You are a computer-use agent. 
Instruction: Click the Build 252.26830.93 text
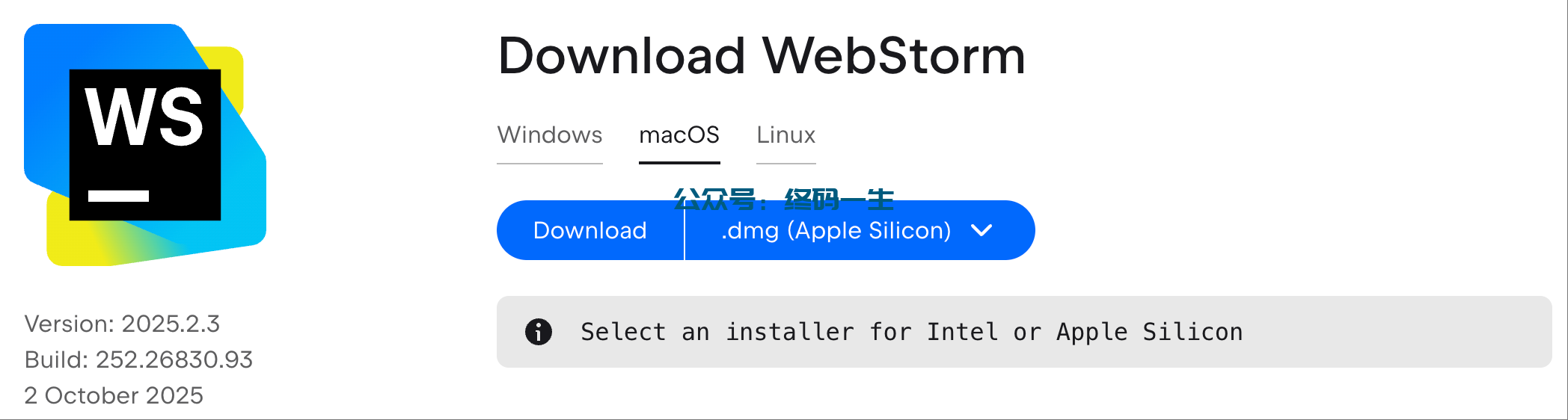point(138,359)
